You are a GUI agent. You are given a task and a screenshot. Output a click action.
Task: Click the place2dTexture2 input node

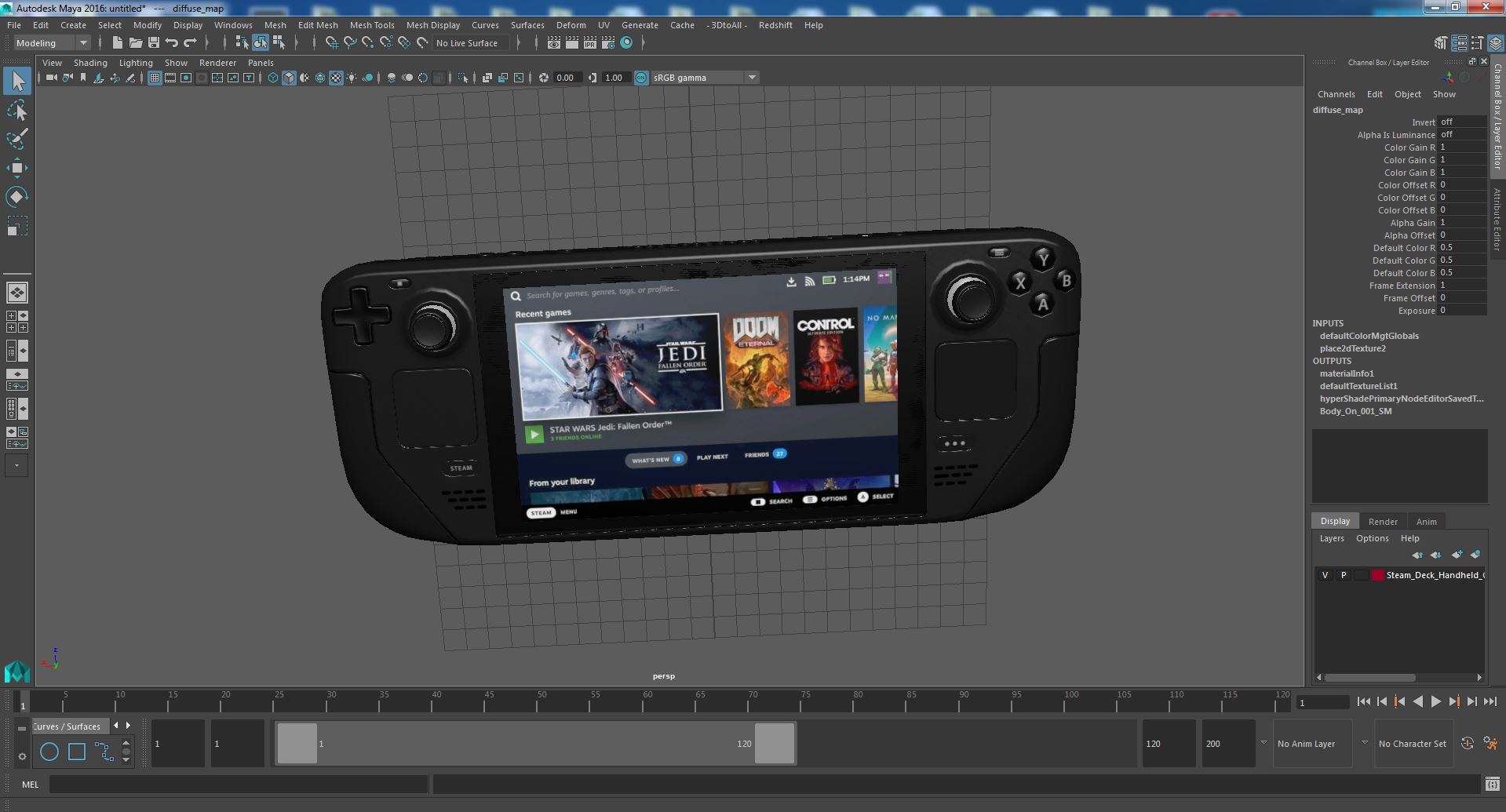[x=1352, y=348]
